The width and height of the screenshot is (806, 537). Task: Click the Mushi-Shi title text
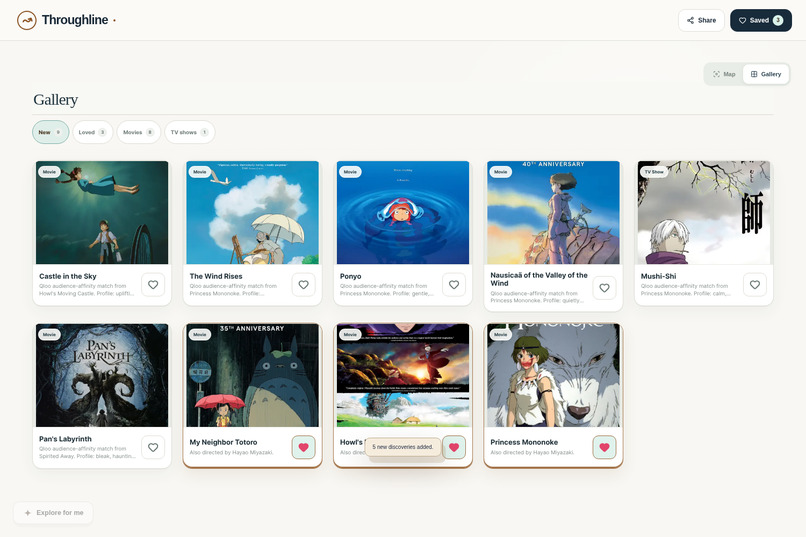point(658,276)
